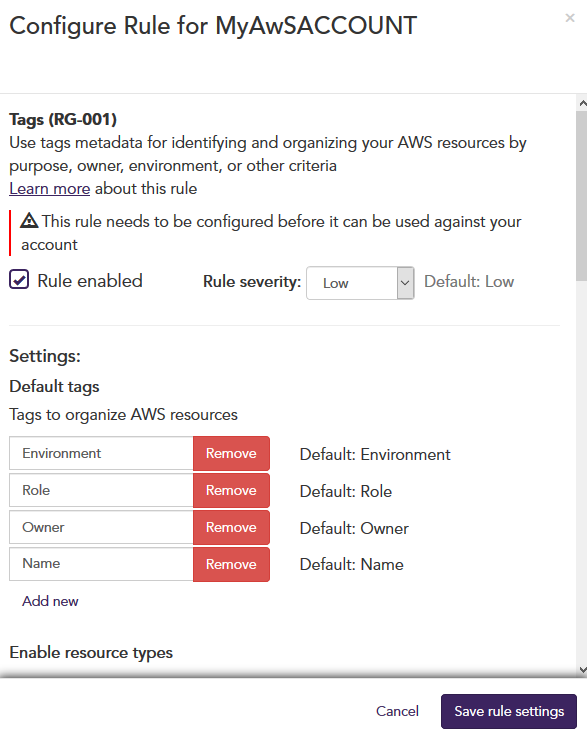Click the warning triangle icon
The image size is (587, 731).
[x=29, y=221]
